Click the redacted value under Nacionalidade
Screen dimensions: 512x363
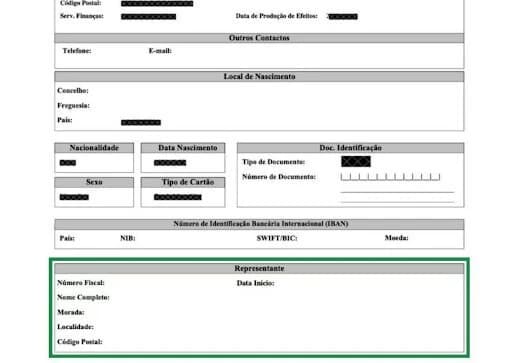pyautogui.click(x=68, y=163)
